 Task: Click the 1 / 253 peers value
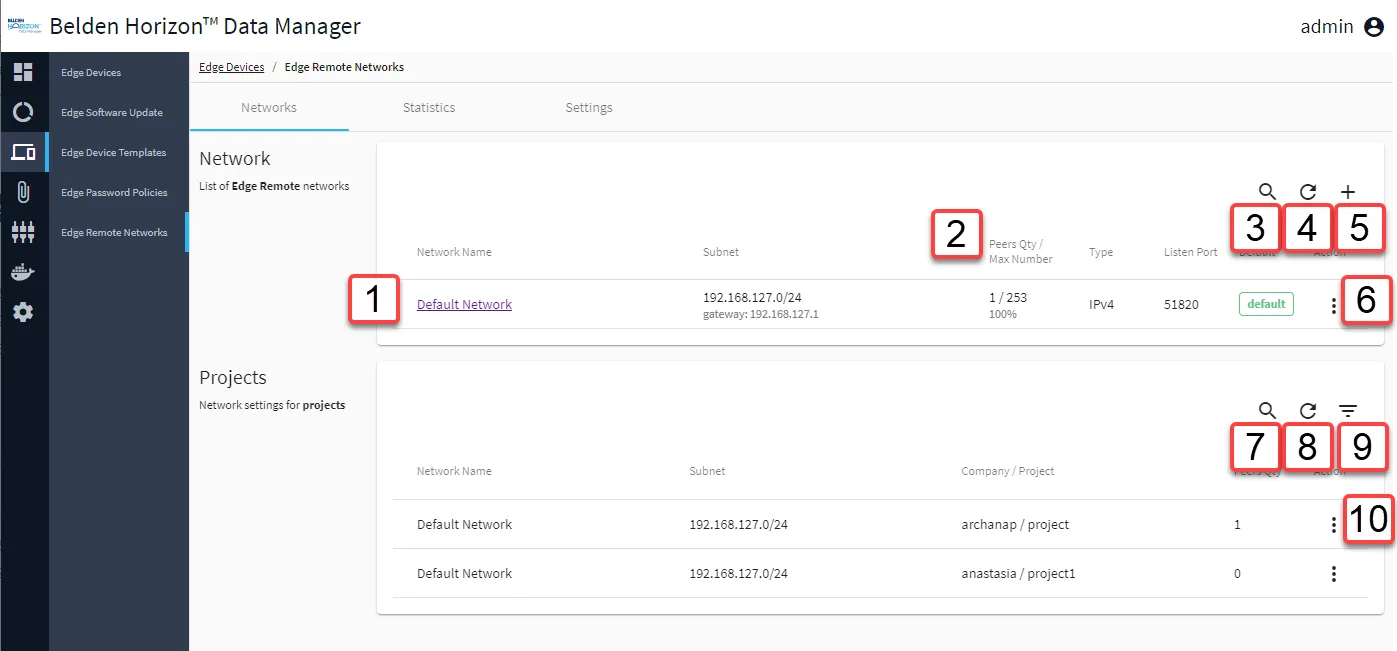(x=1008, y=297)
